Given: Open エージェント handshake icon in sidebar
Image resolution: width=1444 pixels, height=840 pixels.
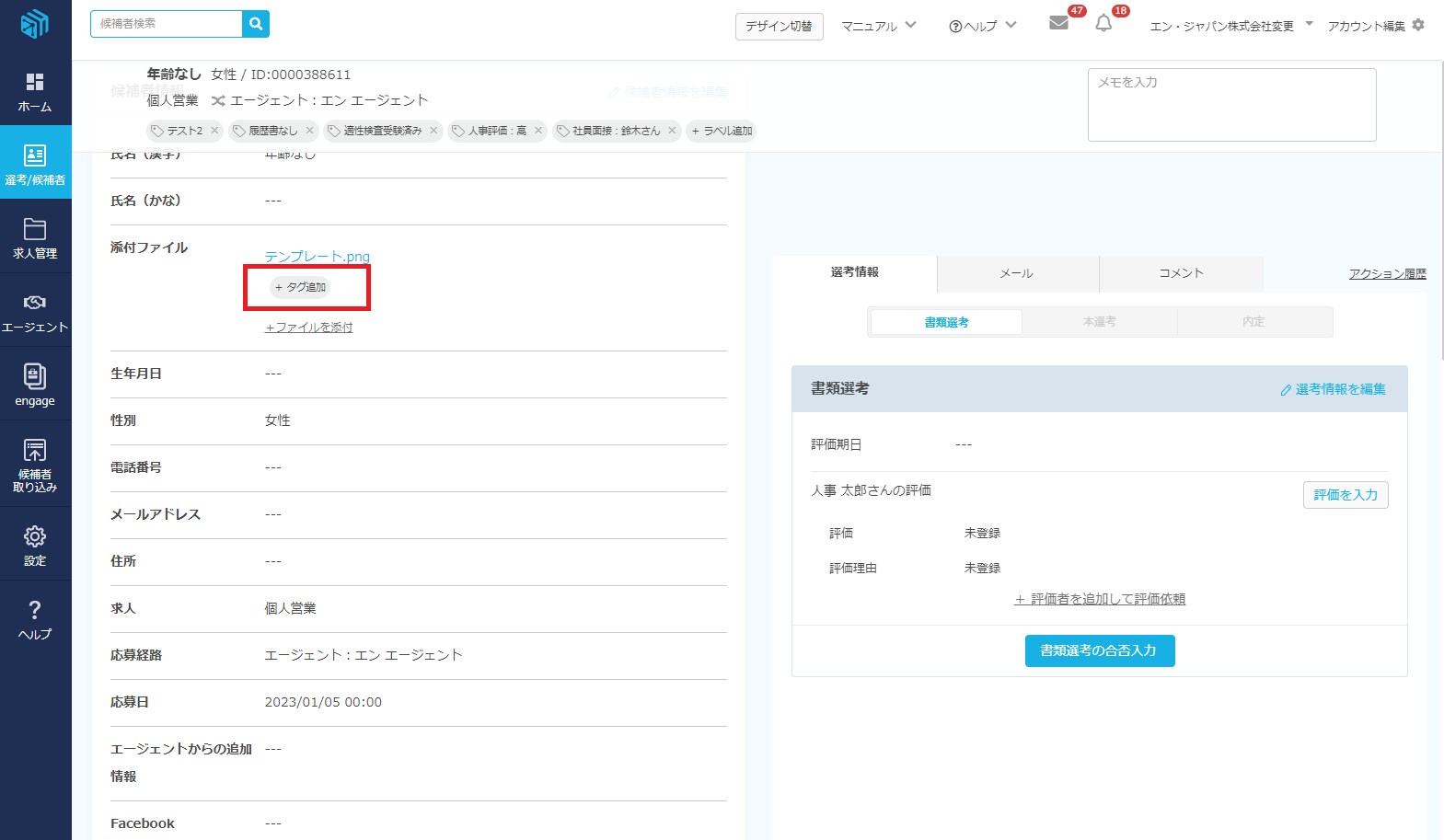Looking at the screenshot, I should (35, 312).
